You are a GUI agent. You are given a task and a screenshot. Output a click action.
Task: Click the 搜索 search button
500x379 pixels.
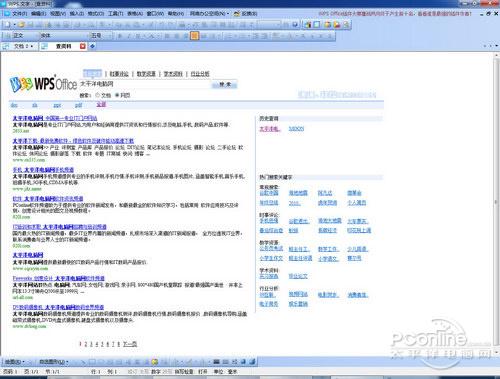click(224, 85)
